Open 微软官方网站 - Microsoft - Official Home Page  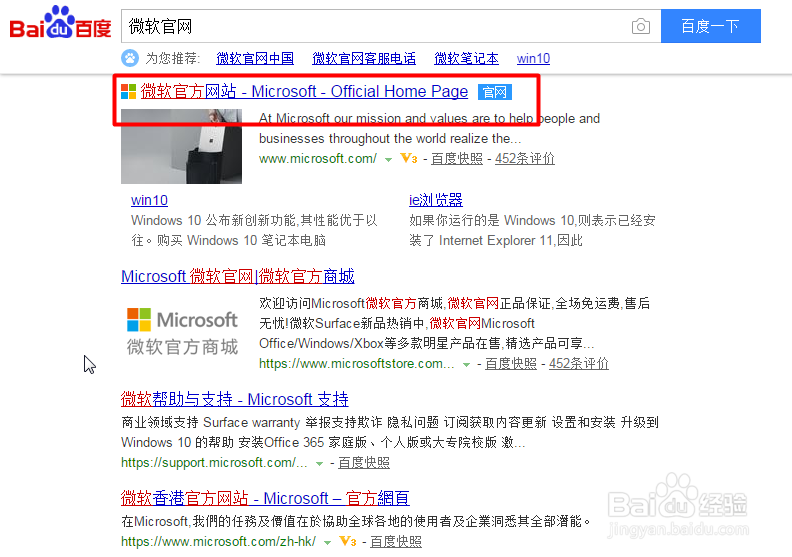304,91
